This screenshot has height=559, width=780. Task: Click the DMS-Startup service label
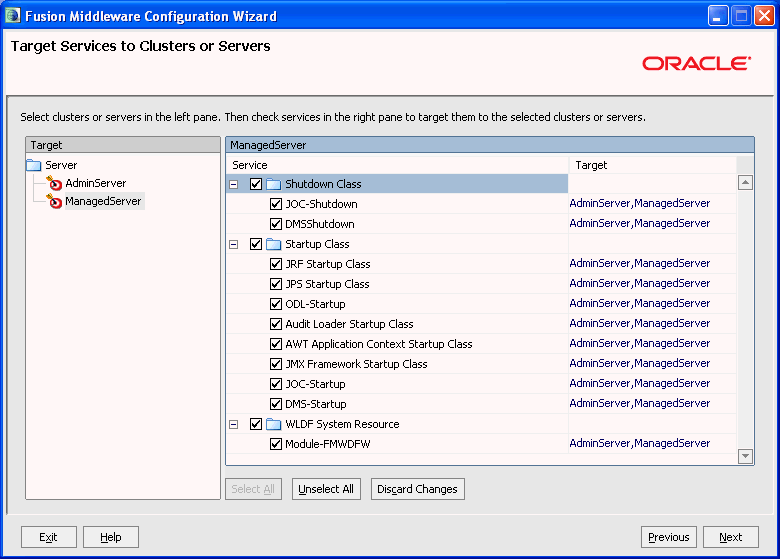(316, 404)
